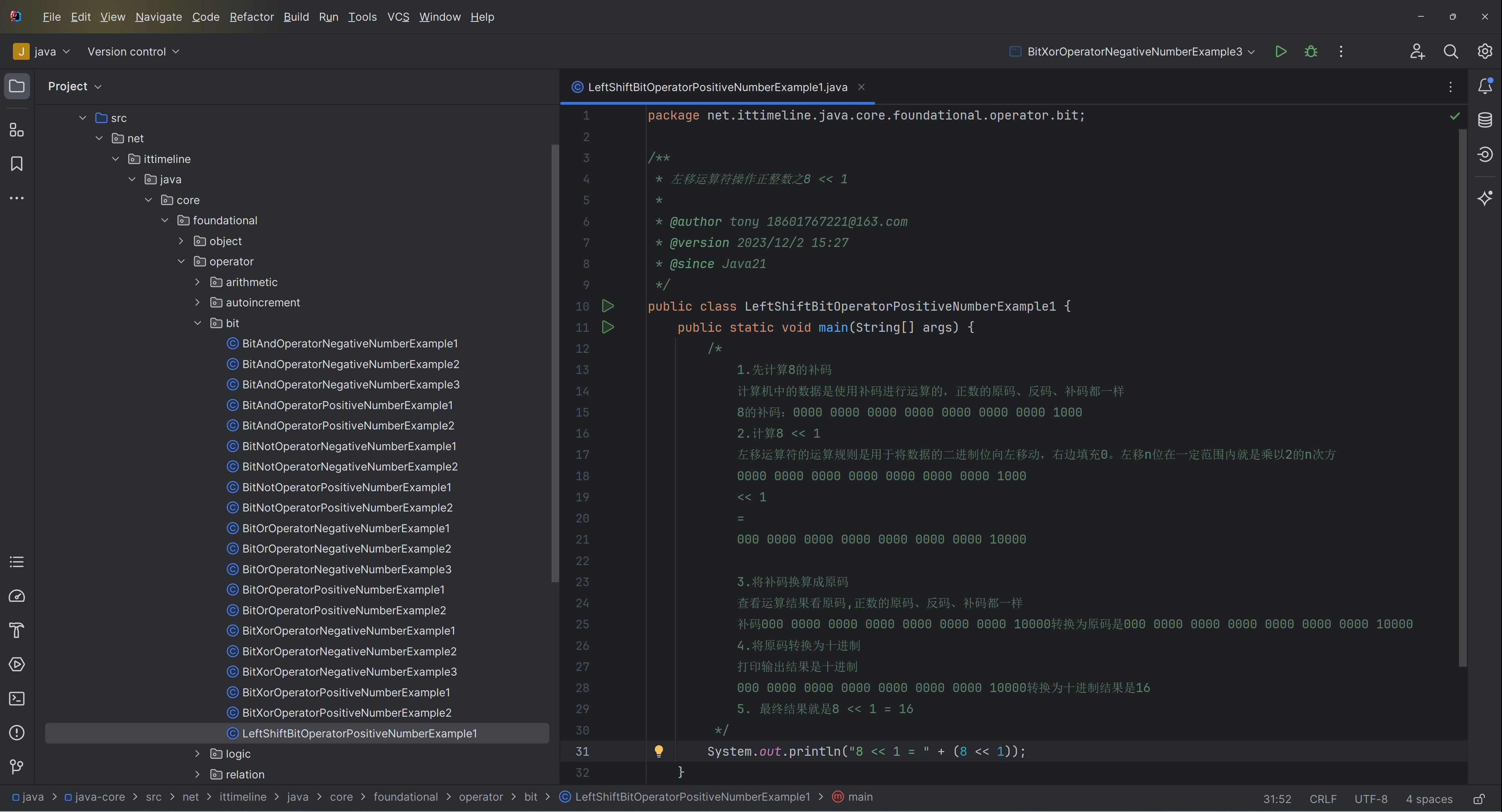Select BitXorOperatorPositiveNumberExample2 class
The width and height of the screenshot is (1502, 812).
click(x=347, y=713)
